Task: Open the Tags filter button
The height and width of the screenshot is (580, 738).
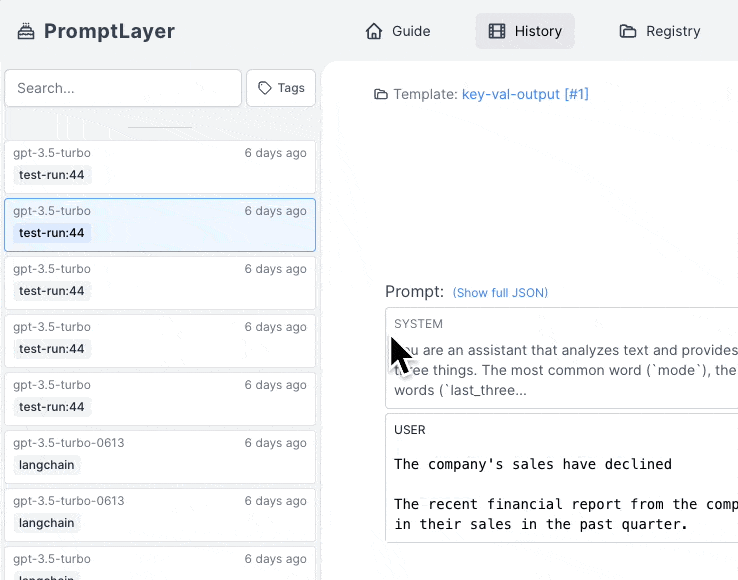Action: (x=281, y=88)
